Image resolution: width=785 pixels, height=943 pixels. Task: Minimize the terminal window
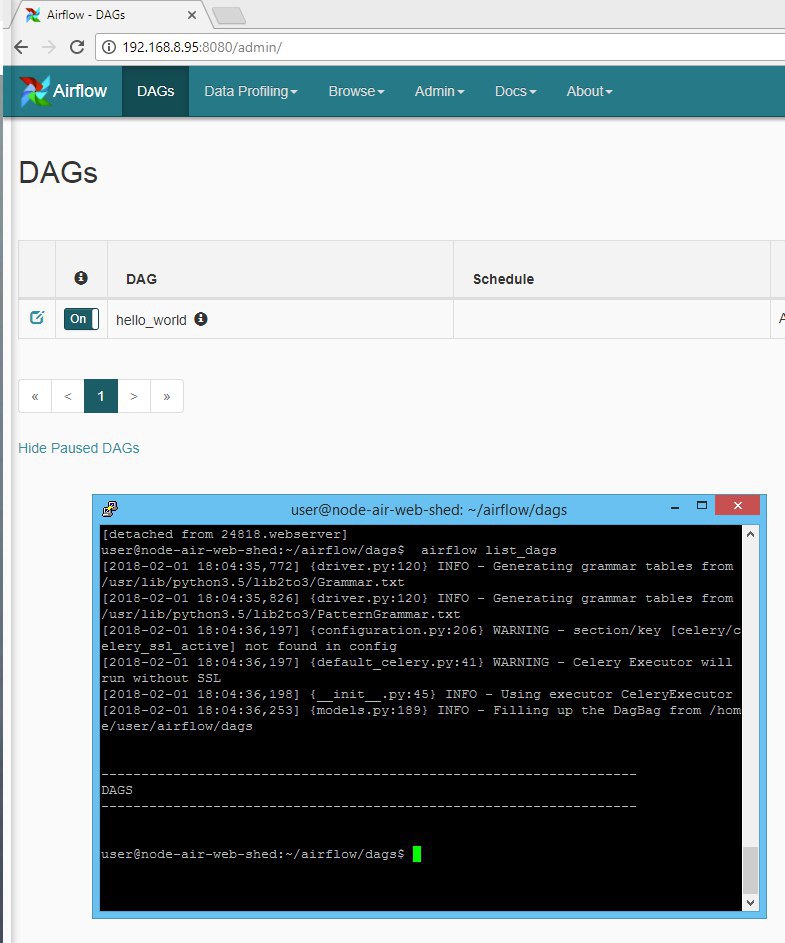click(x=675, y=506)
